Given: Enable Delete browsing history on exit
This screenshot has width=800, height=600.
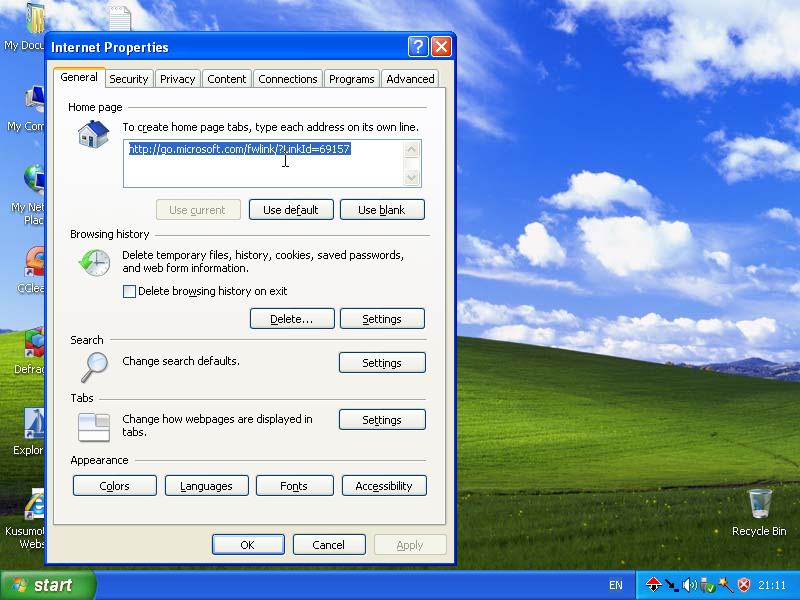Looking at the screenshot, I should pos(129,291).
